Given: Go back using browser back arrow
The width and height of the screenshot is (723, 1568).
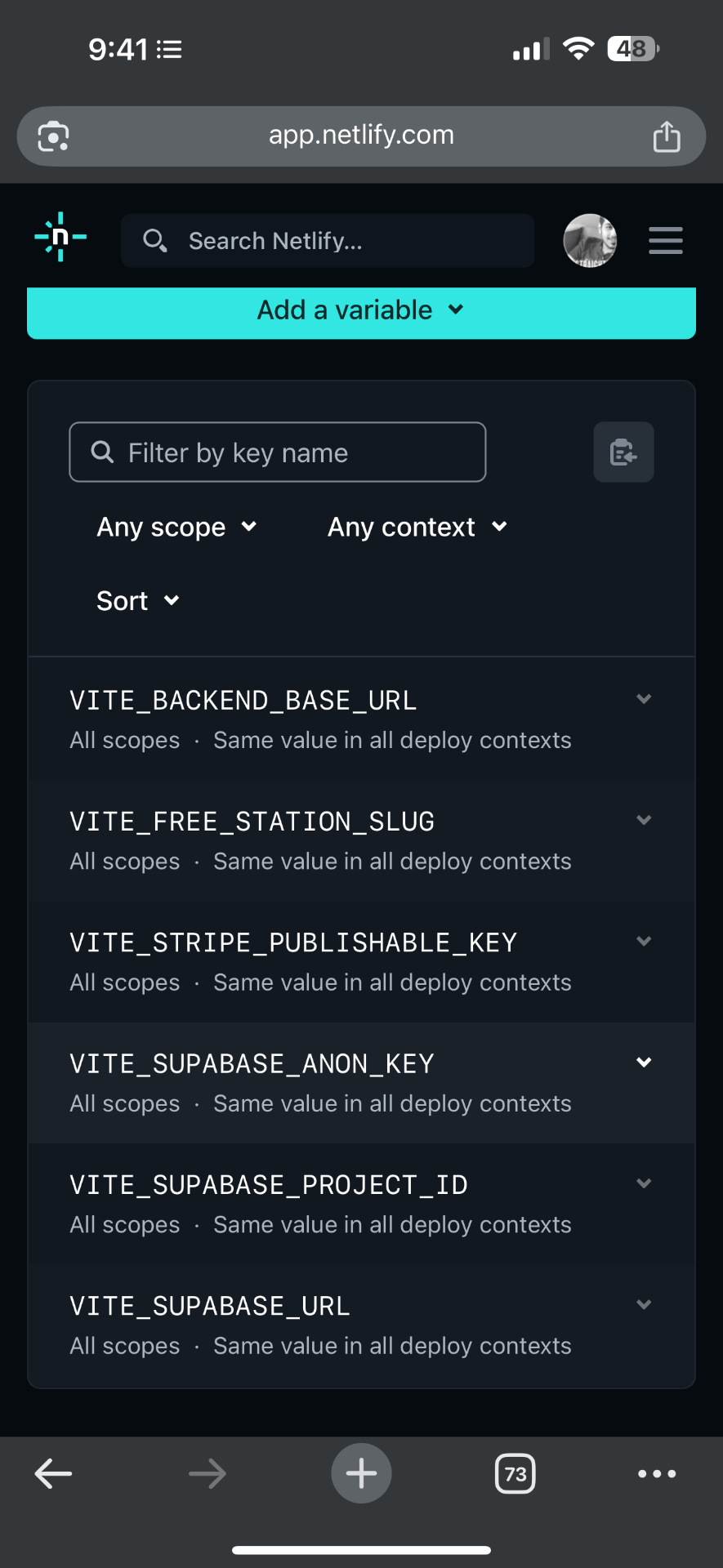Looking at the screenshot, I should tap(54, 1474).
